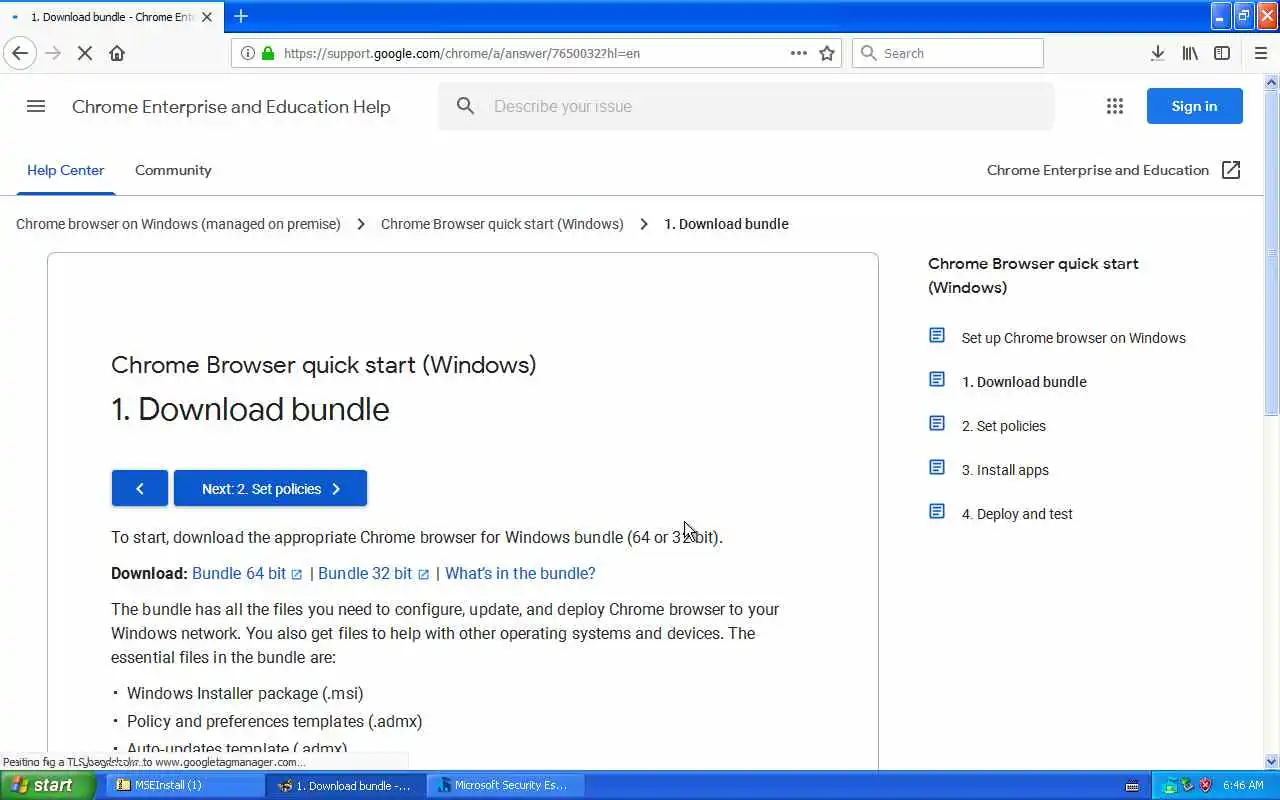Open Chrome Enterprise and Education link
The height and width of the screenshot is (800, 1280).
(x=1098, y=170)
